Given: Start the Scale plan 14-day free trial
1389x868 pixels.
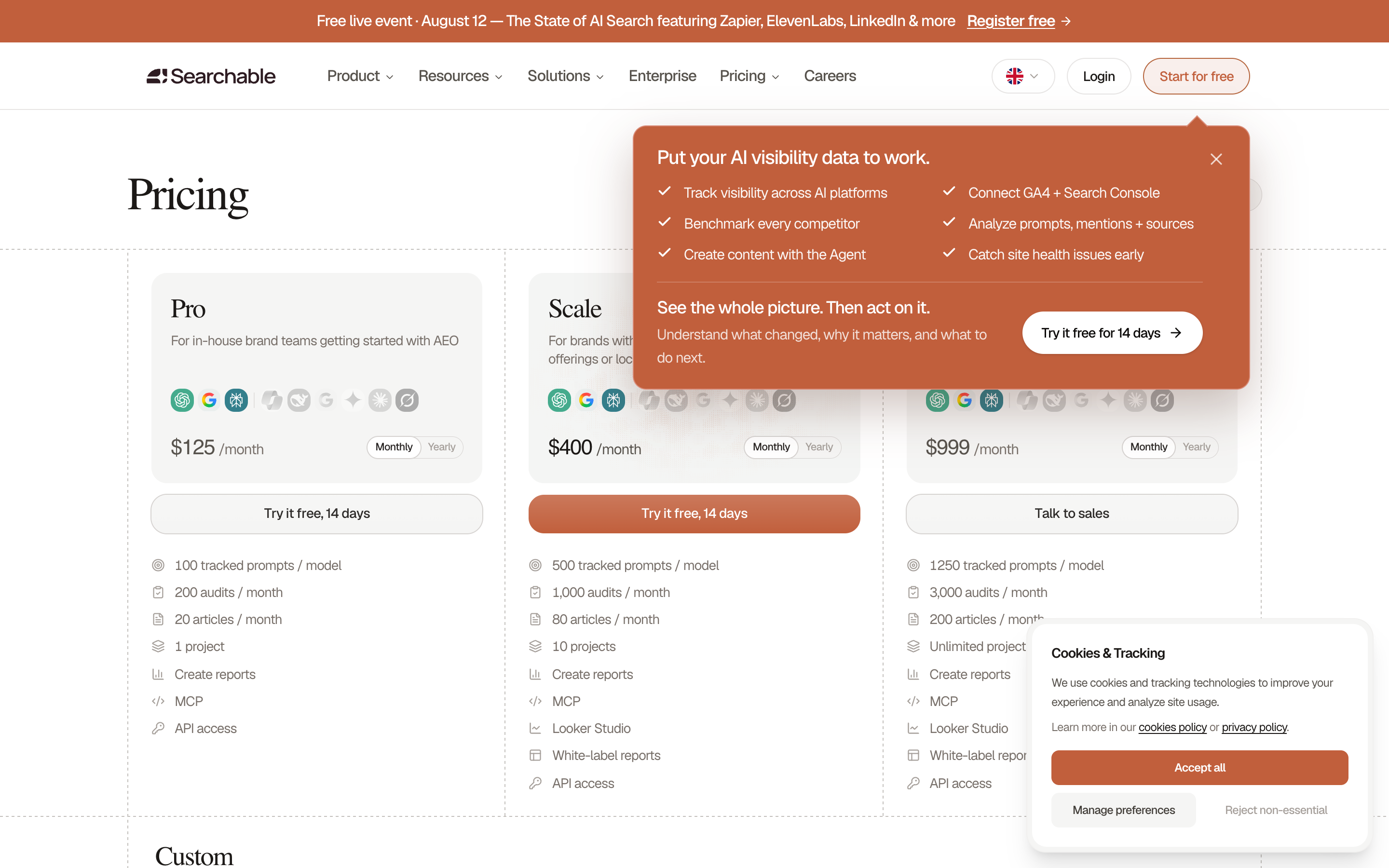Looking at the screenshot, I should 694,514.
